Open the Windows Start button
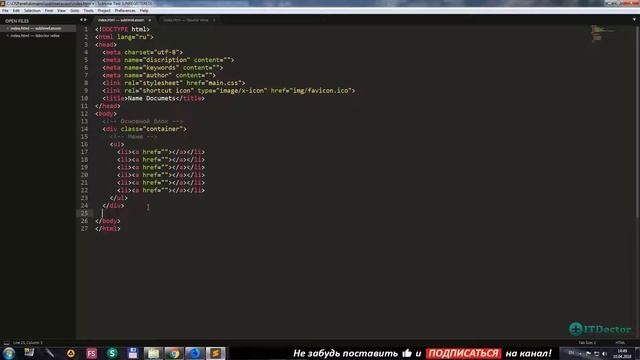This screenshot has width=640, height=360. click(x=9, y=353)
